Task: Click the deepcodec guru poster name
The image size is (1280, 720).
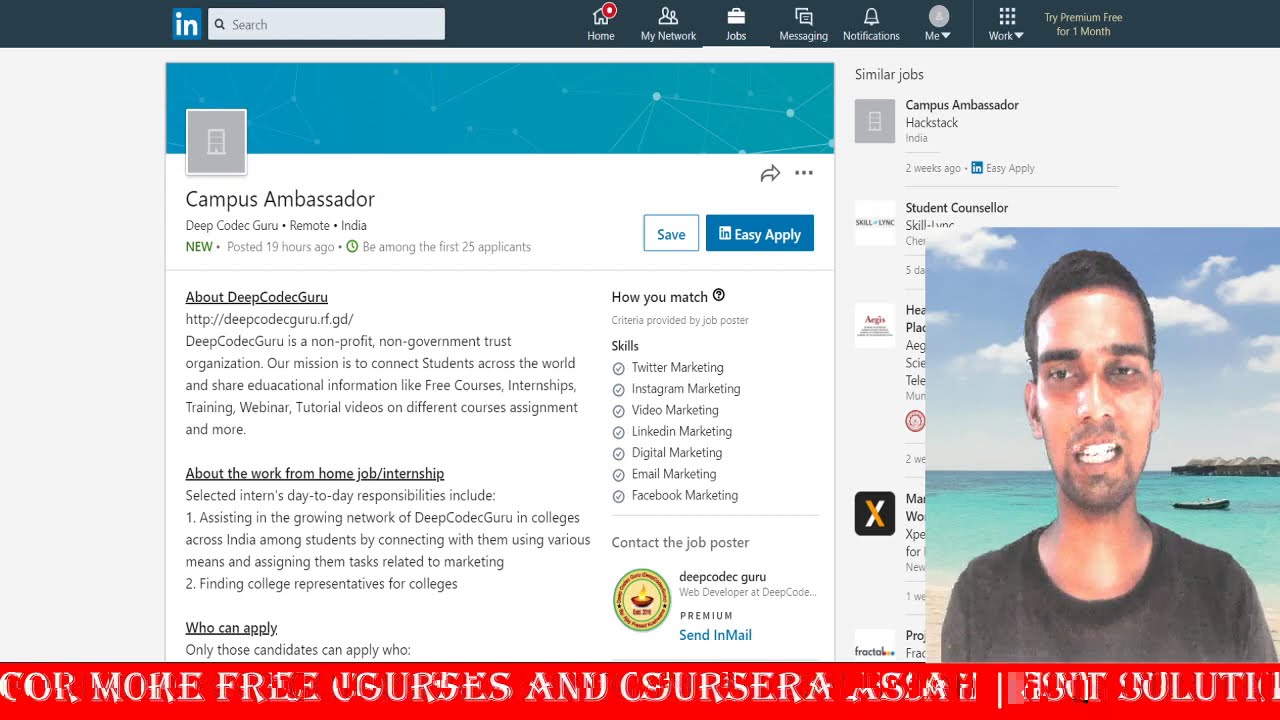Action: (722, 576)
